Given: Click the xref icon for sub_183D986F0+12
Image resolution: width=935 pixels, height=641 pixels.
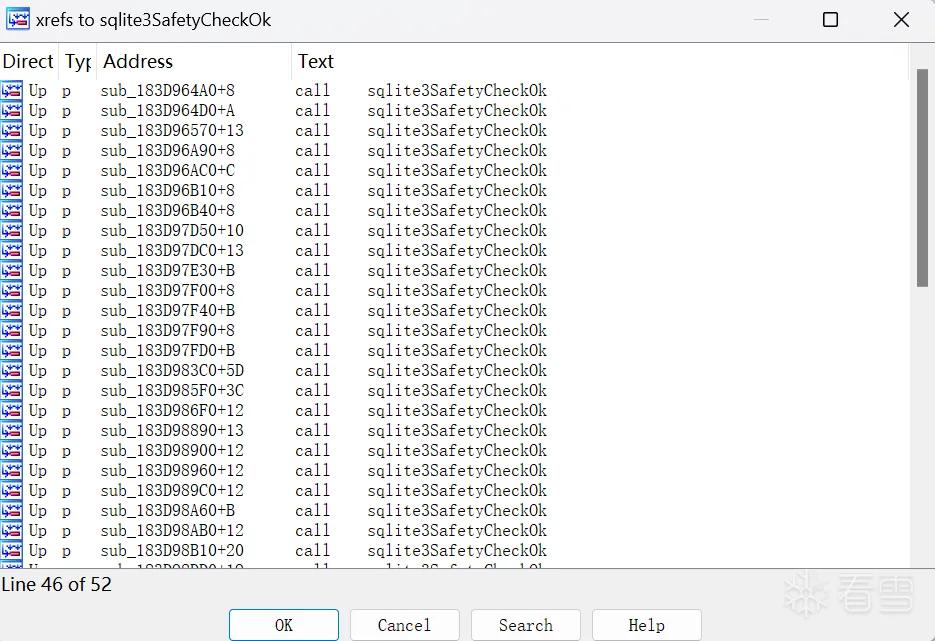Looking at the screenshot, I should (x=12, y=410).
